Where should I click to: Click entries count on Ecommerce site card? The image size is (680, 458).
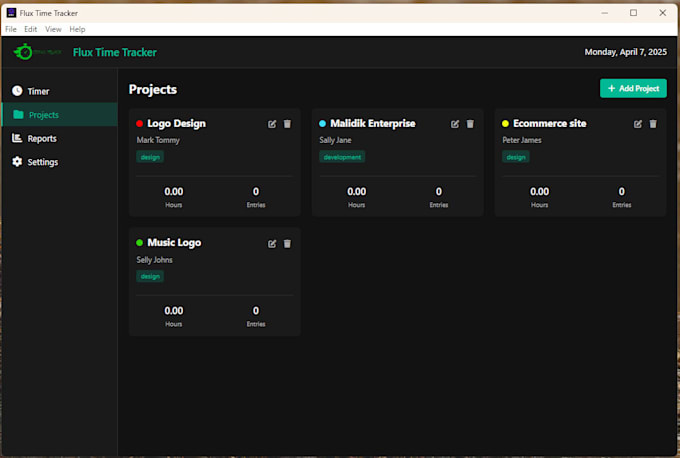[622, 192]
